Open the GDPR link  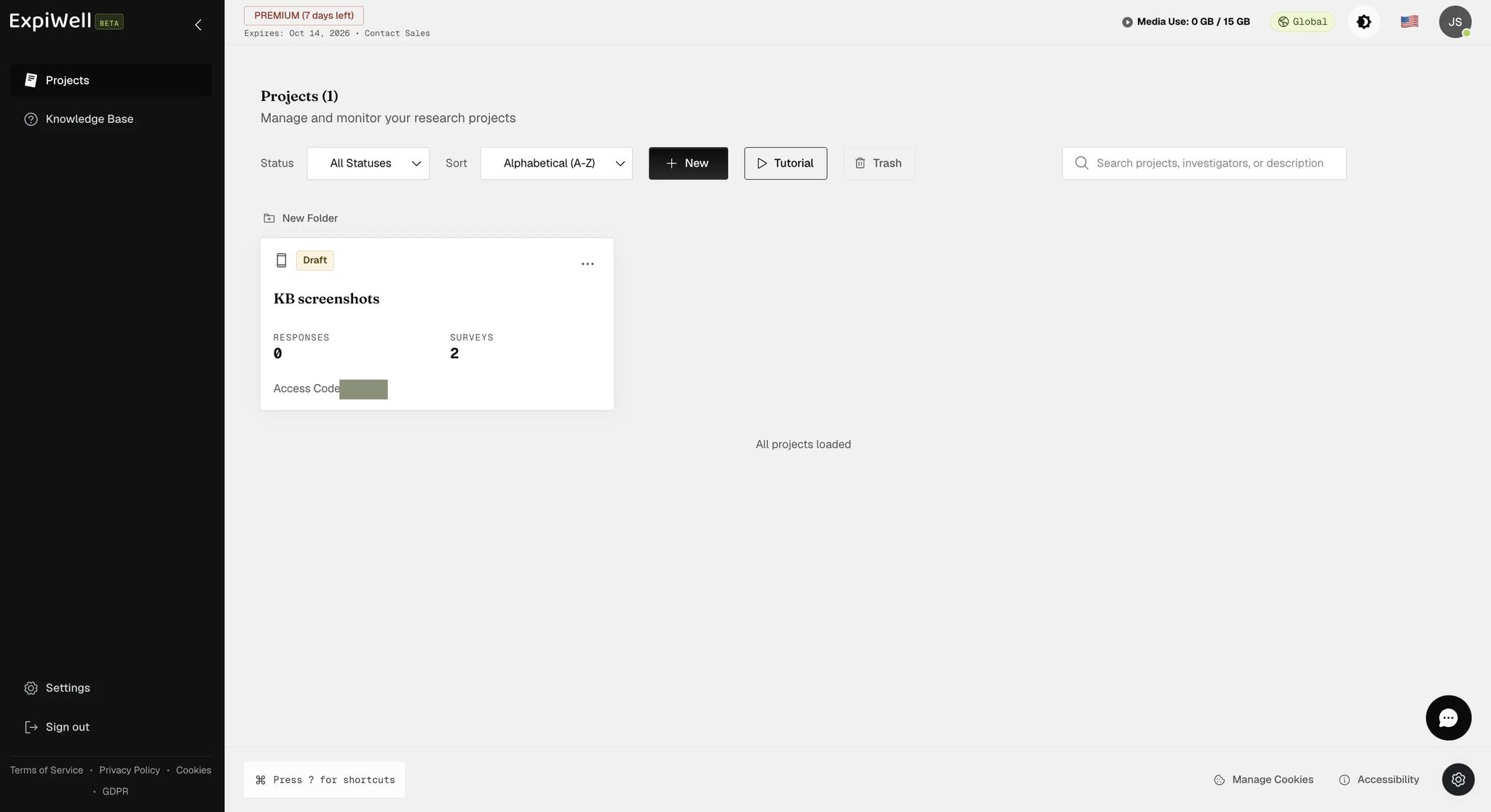115,792
